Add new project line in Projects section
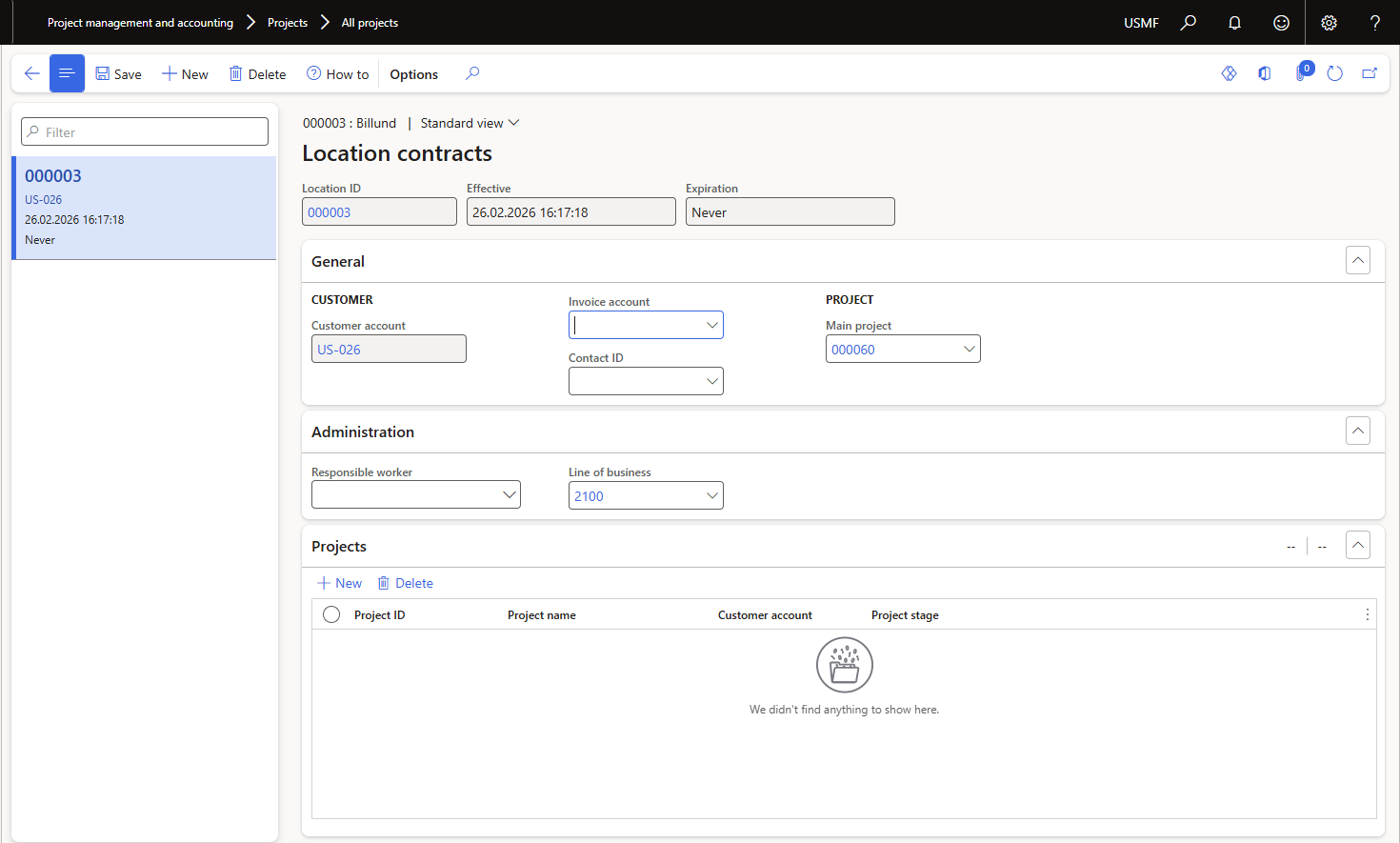The height and width of the screenshot is (843, 1400). (340, 583)
